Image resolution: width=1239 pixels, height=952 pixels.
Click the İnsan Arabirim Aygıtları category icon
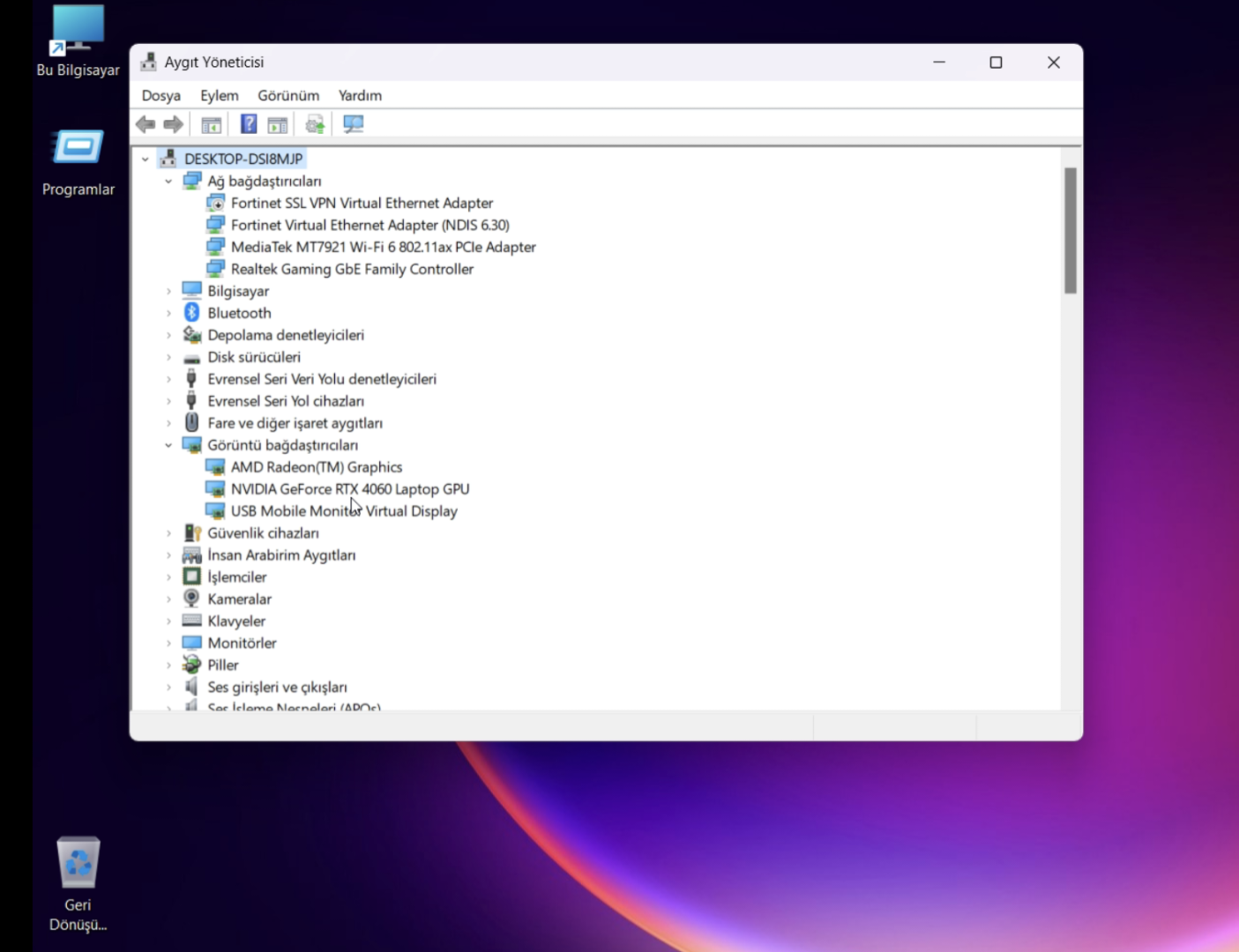coord(191,555)
